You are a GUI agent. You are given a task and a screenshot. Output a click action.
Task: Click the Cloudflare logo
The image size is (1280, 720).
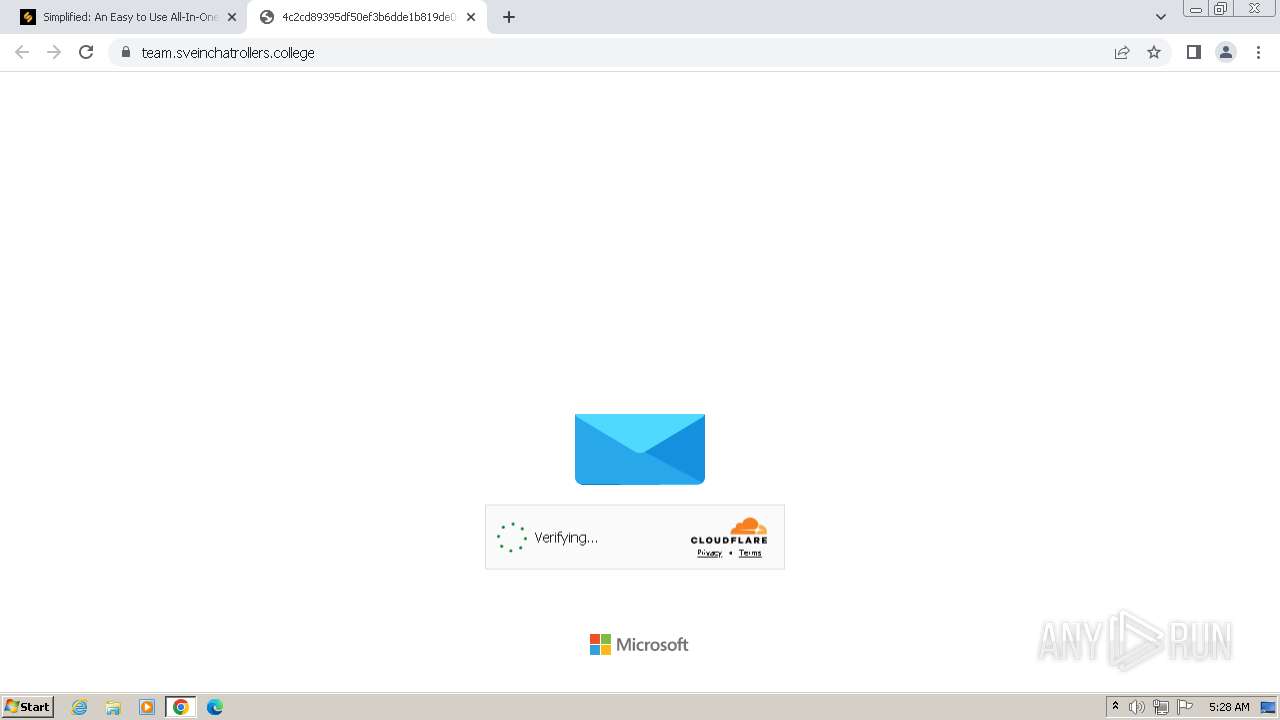click(x=729, y=531)
